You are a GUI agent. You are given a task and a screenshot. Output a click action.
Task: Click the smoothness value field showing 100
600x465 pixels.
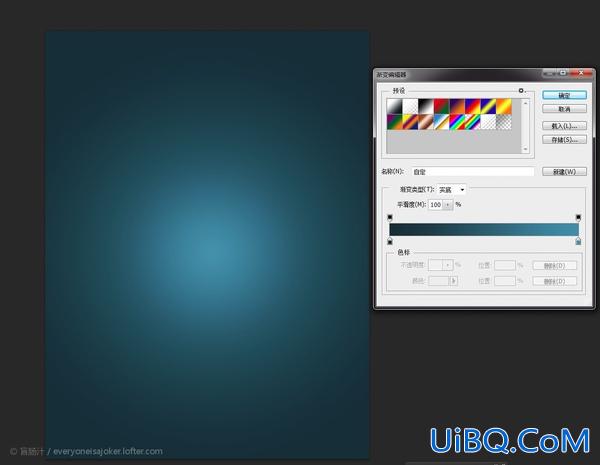pyautogui.click(x=435, y=205)
